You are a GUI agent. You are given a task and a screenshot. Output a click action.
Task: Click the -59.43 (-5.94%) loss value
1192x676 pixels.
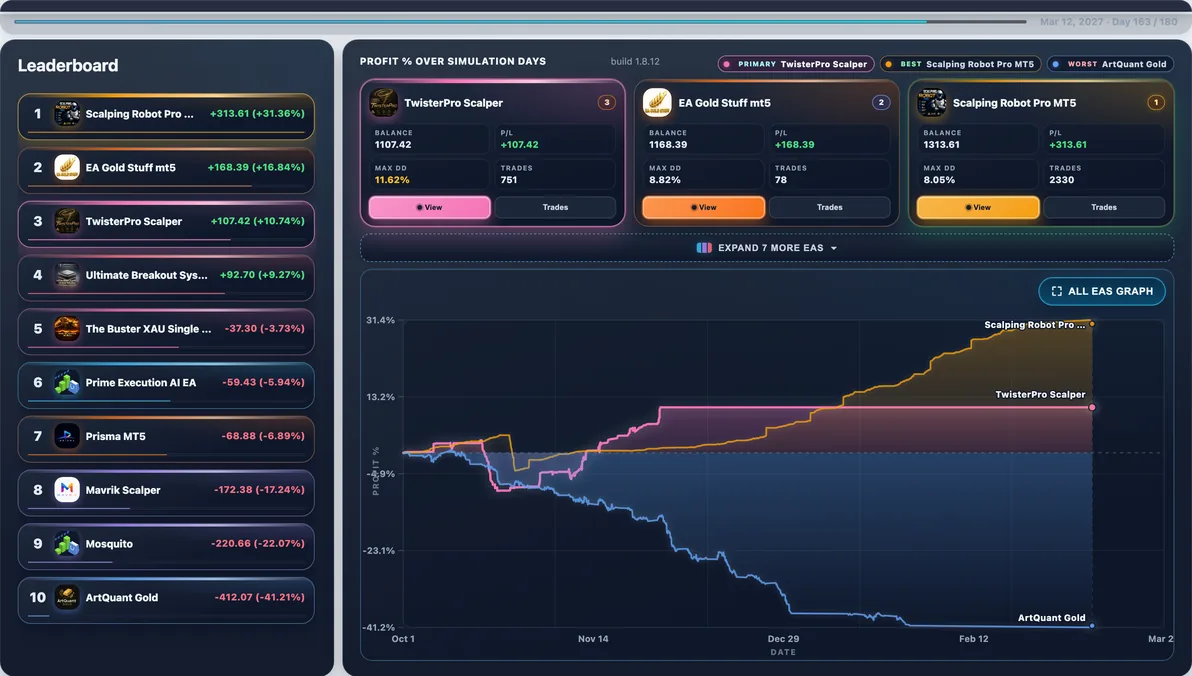[x=263, y=382]
